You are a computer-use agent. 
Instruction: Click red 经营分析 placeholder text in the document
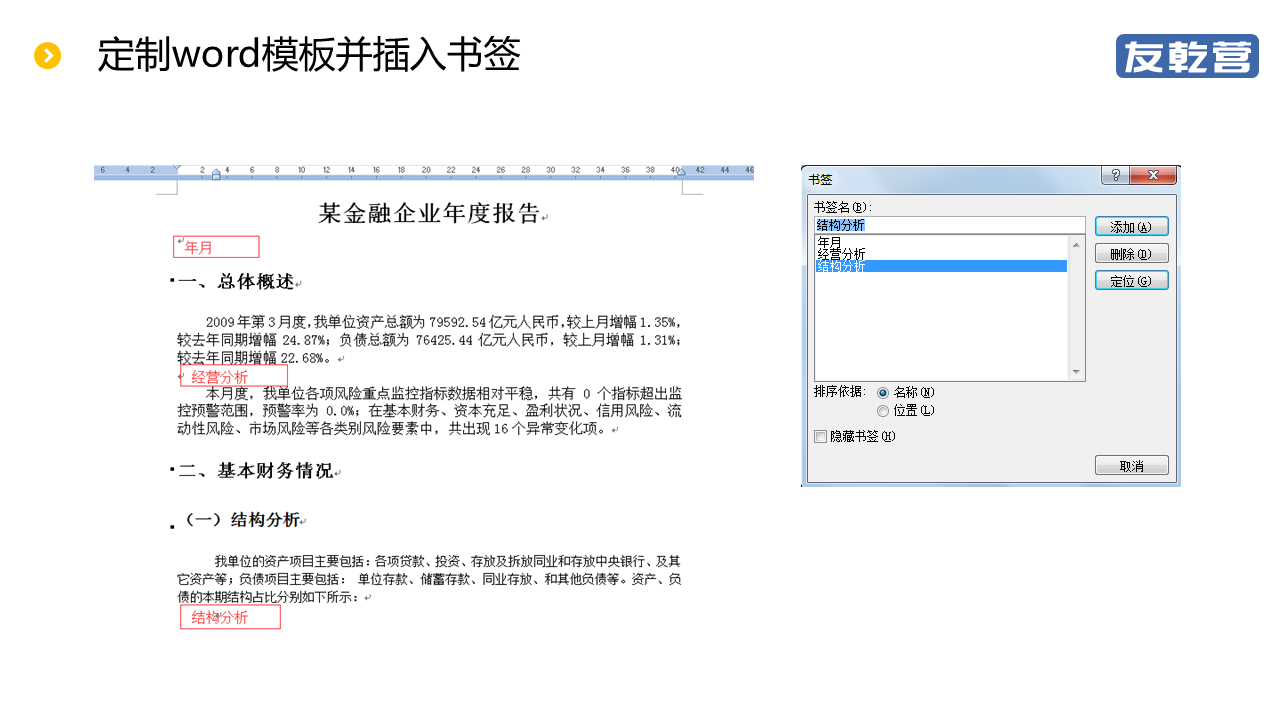coord(220,377)
